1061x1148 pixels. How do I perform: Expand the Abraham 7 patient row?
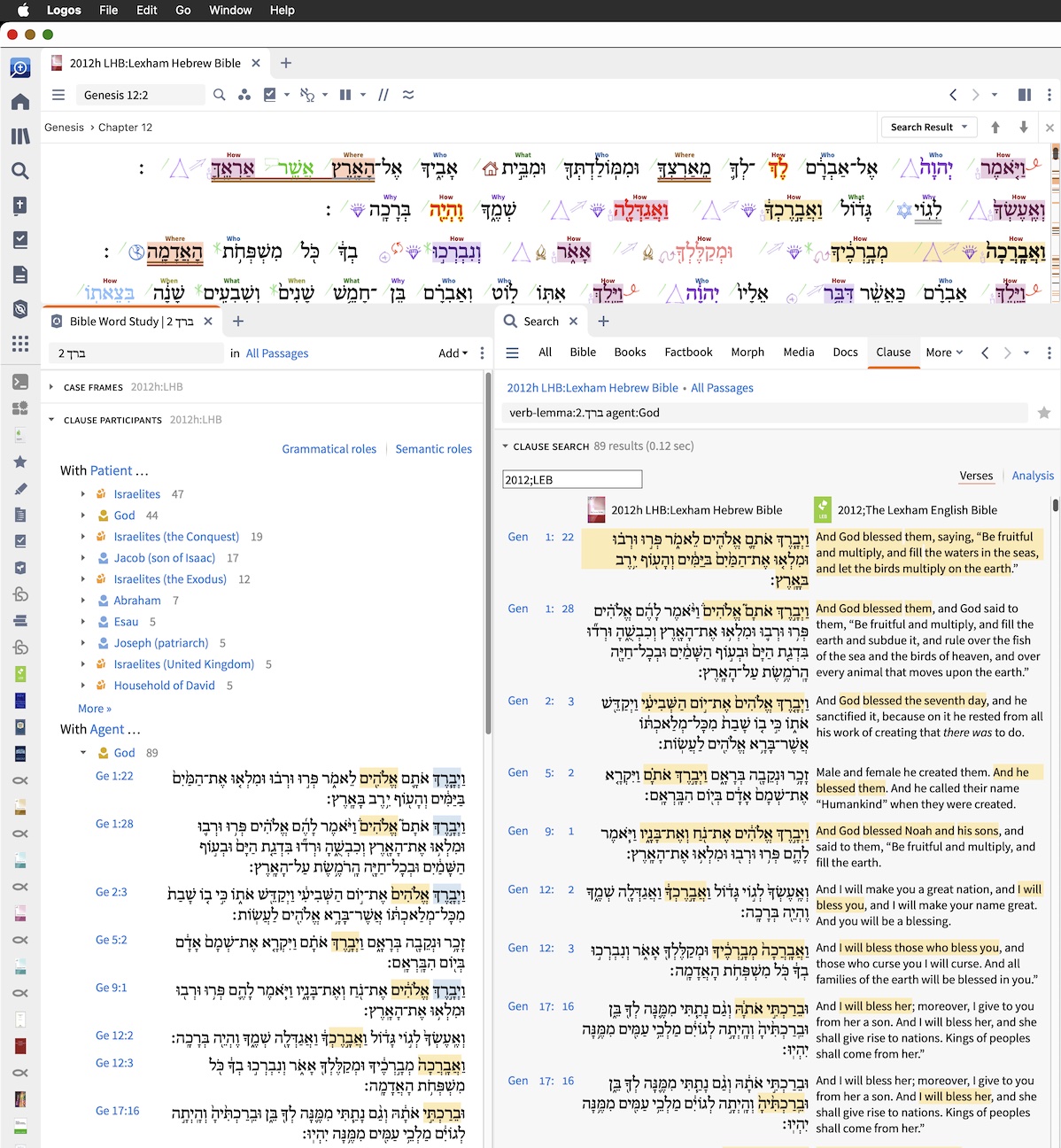coord(83,601)
